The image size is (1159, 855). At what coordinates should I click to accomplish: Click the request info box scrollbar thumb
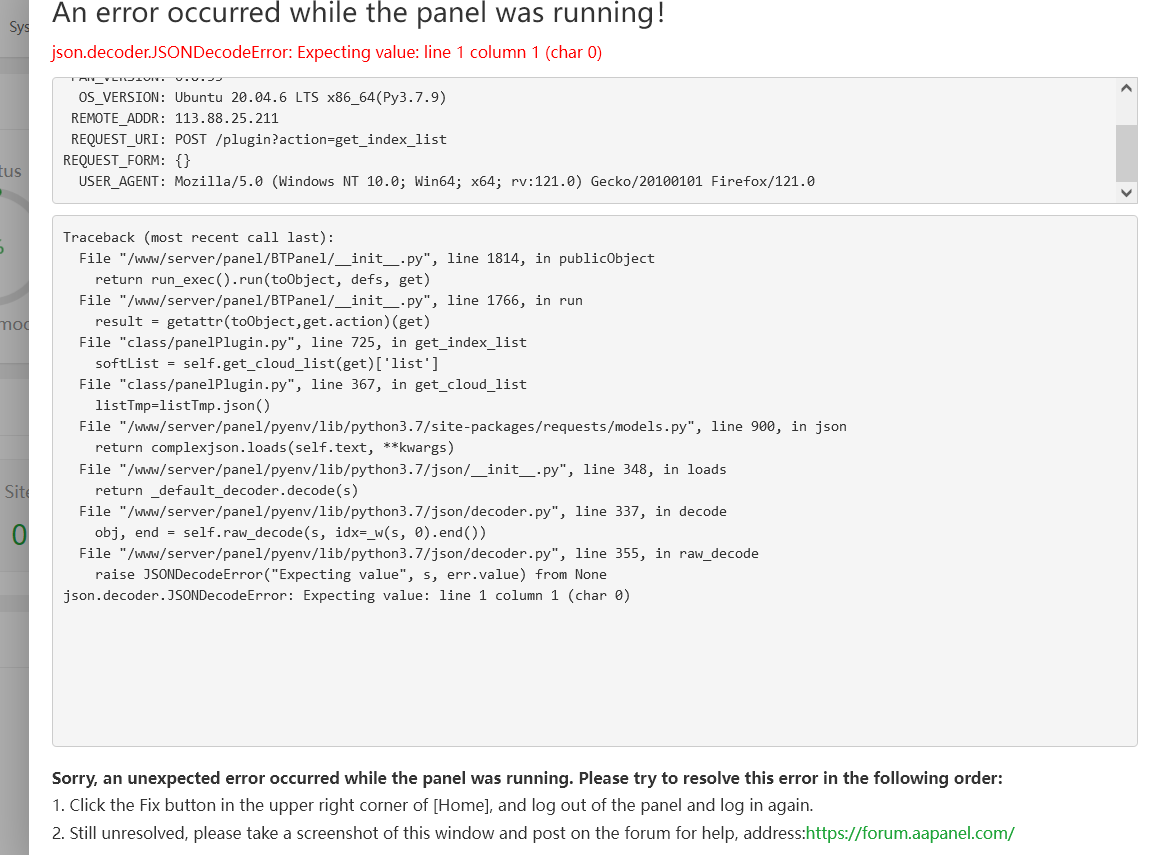1126,151
